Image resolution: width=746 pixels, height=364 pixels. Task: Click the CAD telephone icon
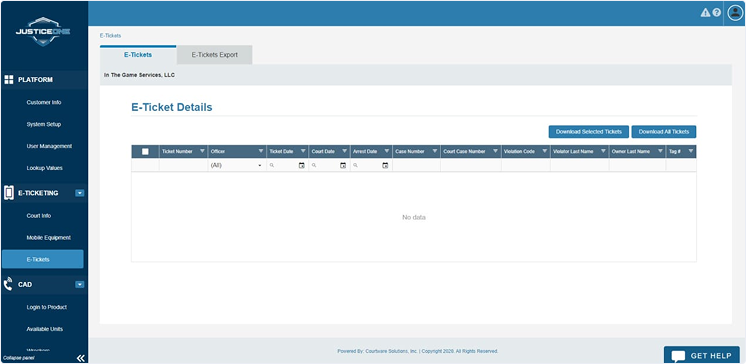click(8, 284)
